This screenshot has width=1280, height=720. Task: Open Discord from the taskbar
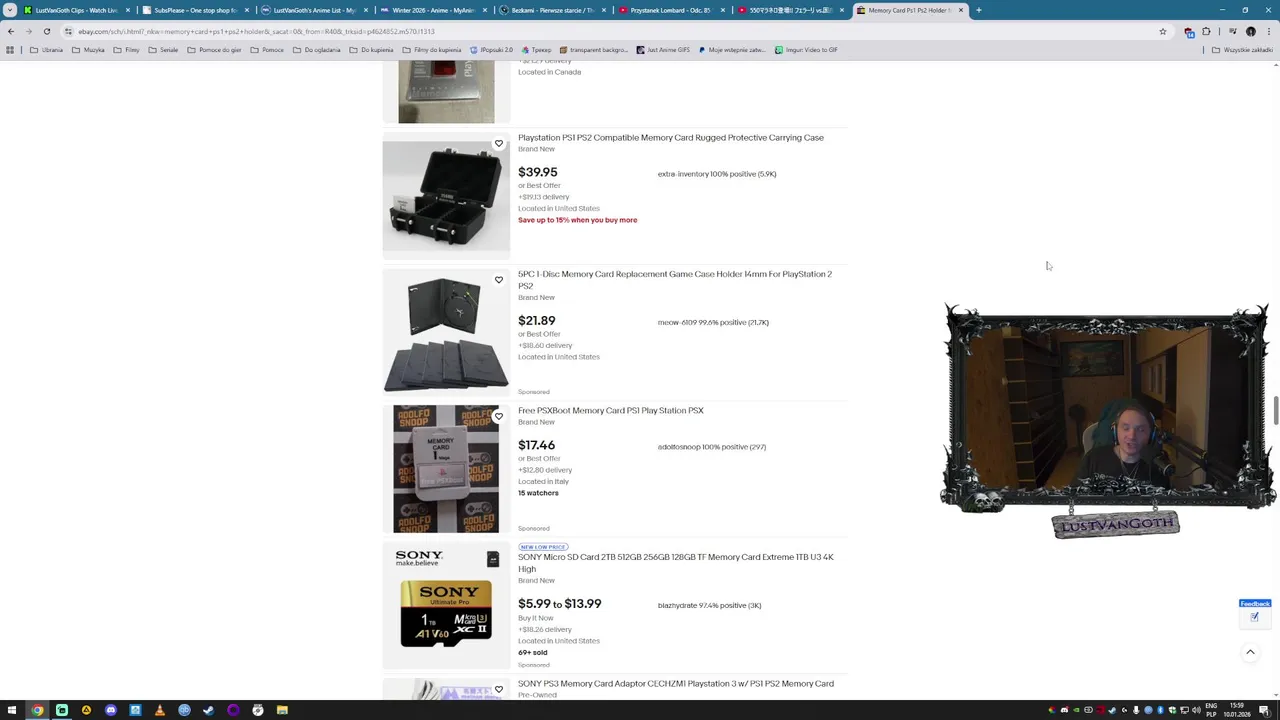(110, 710)
